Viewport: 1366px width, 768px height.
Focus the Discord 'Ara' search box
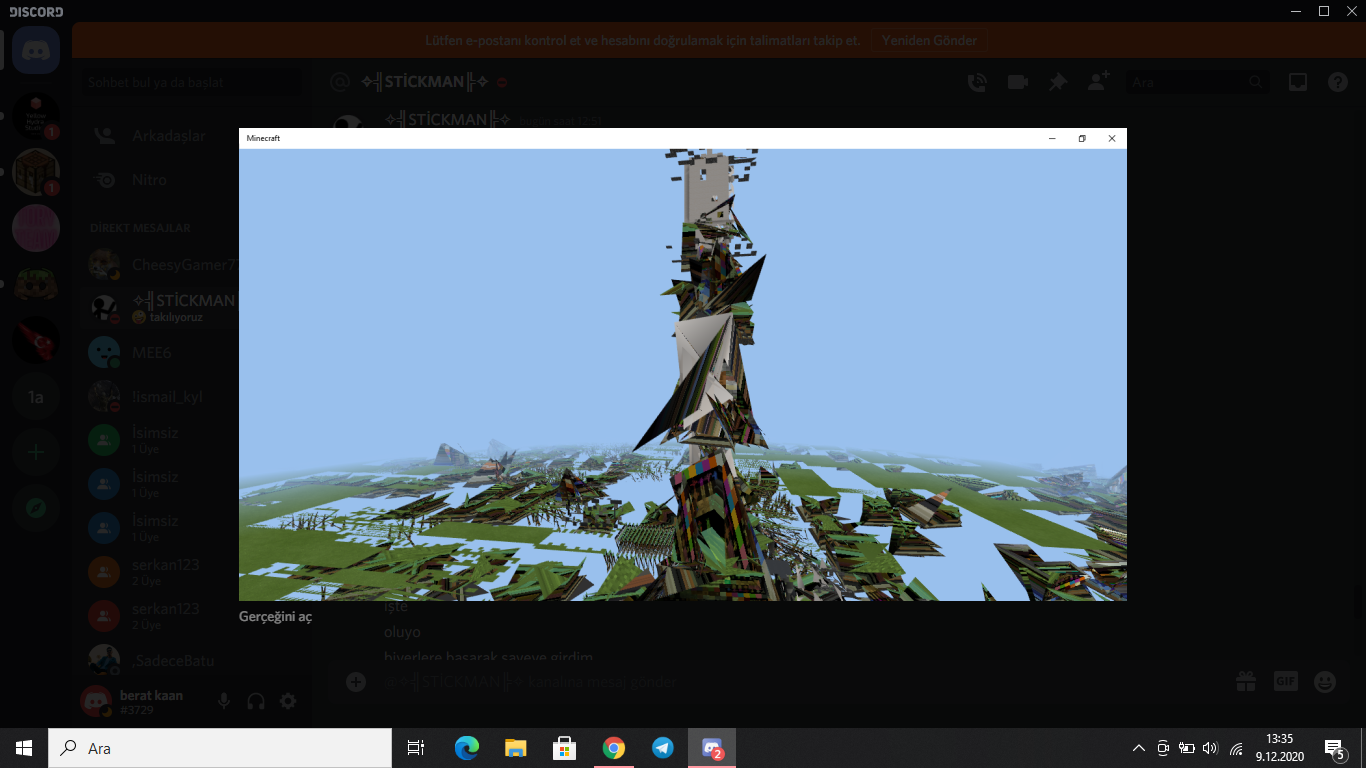click(1197, 82)
